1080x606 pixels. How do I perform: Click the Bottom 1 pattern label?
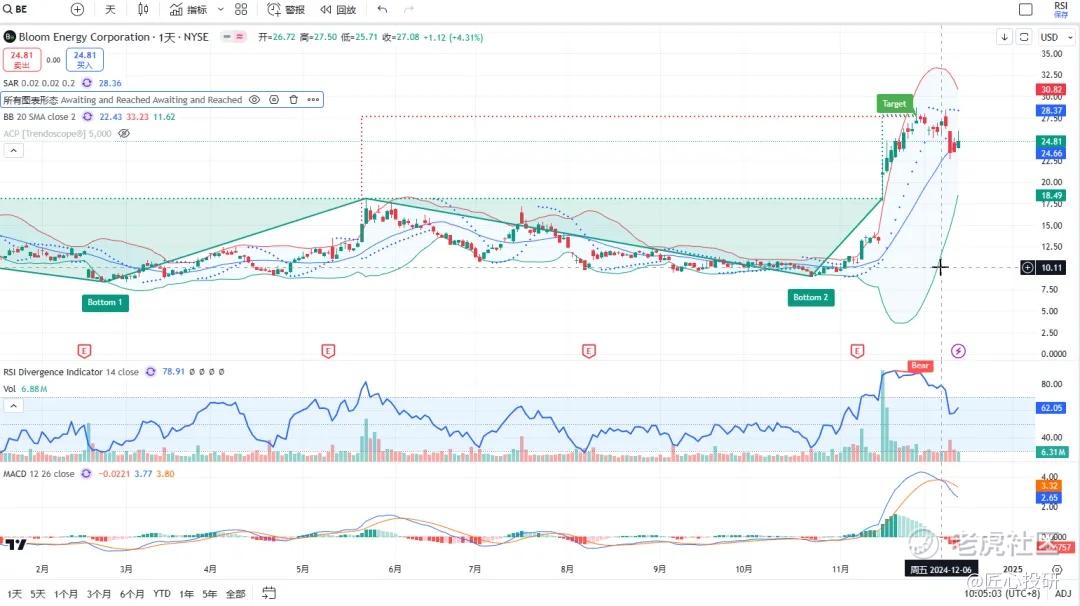(105, 302)
